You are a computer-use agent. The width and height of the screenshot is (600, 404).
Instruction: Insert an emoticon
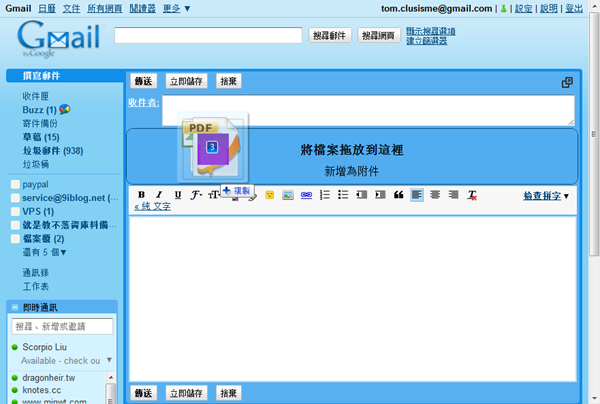(270, 195)
